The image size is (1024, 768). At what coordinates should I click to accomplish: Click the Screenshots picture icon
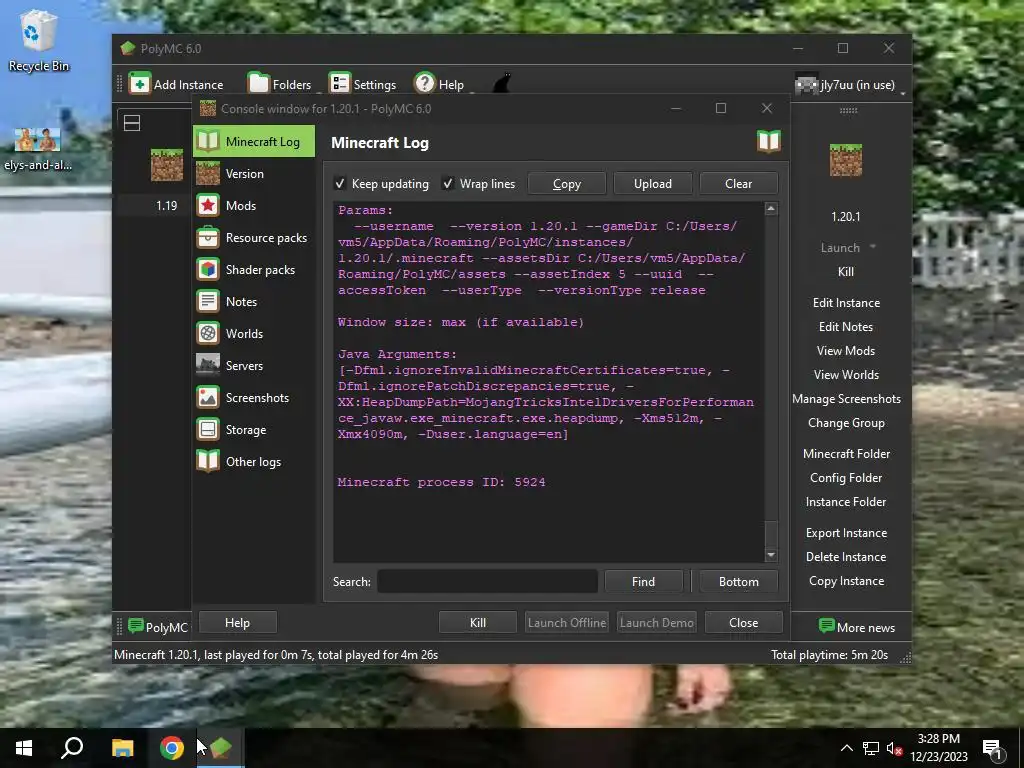(x=208, y=398)
